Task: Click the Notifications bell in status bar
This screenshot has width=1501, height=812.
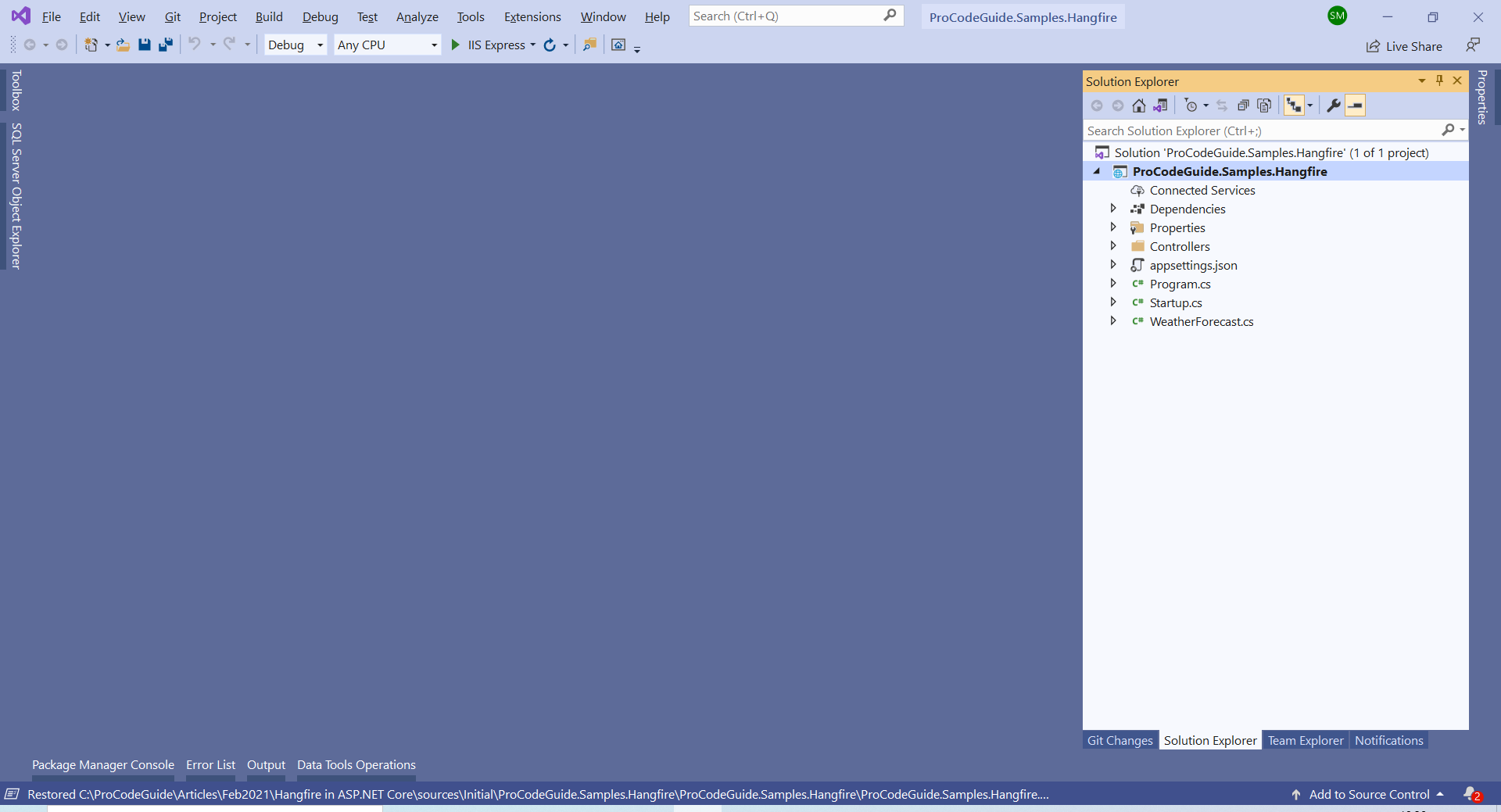Action: click(x=1471, y=794)
